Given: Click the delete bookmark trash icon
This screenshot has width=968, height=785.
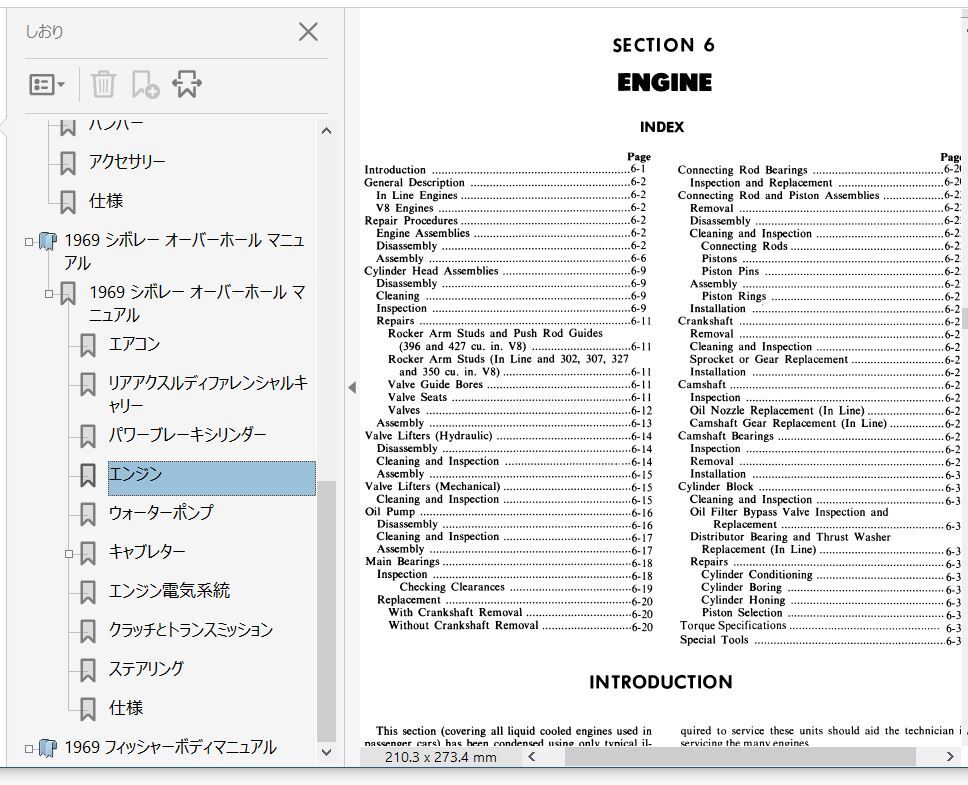Looking at the screenshot, I should tap(103, 84).
